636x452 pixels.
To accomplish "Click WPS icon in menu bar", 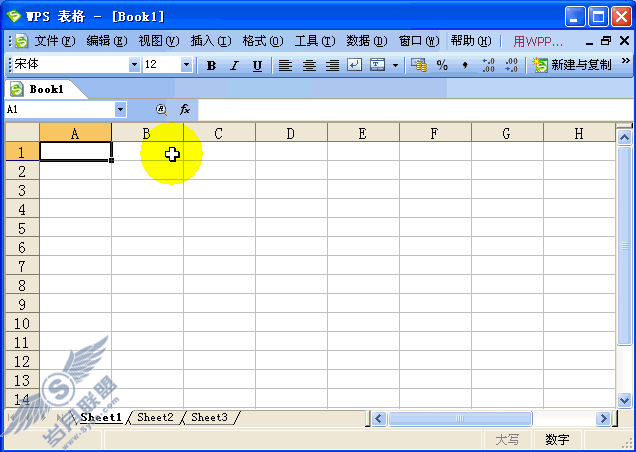I will coord(21,41).
